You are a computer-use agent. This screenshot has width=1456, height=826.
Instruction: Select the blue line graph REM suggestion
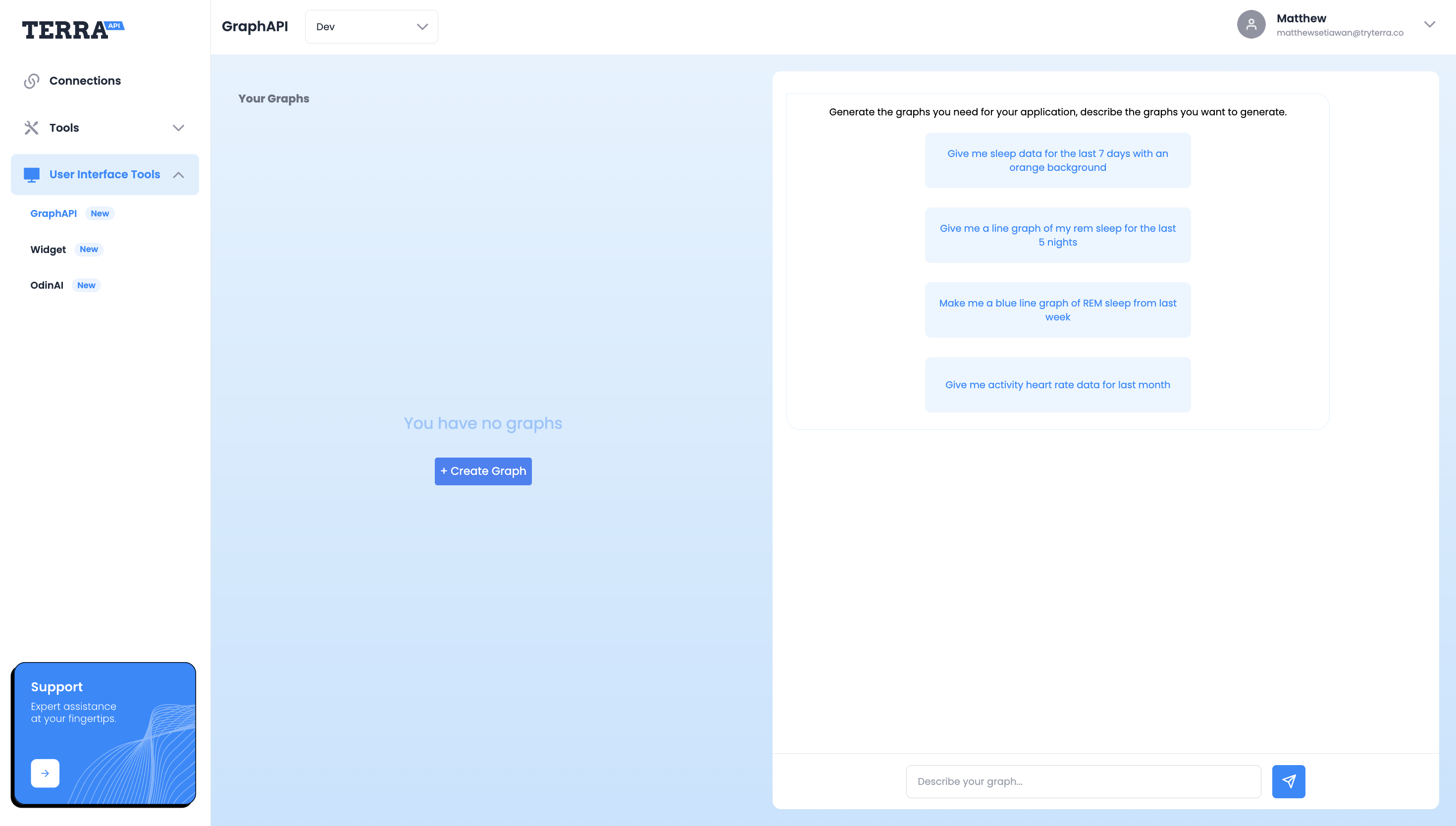tap(1057, 310)
